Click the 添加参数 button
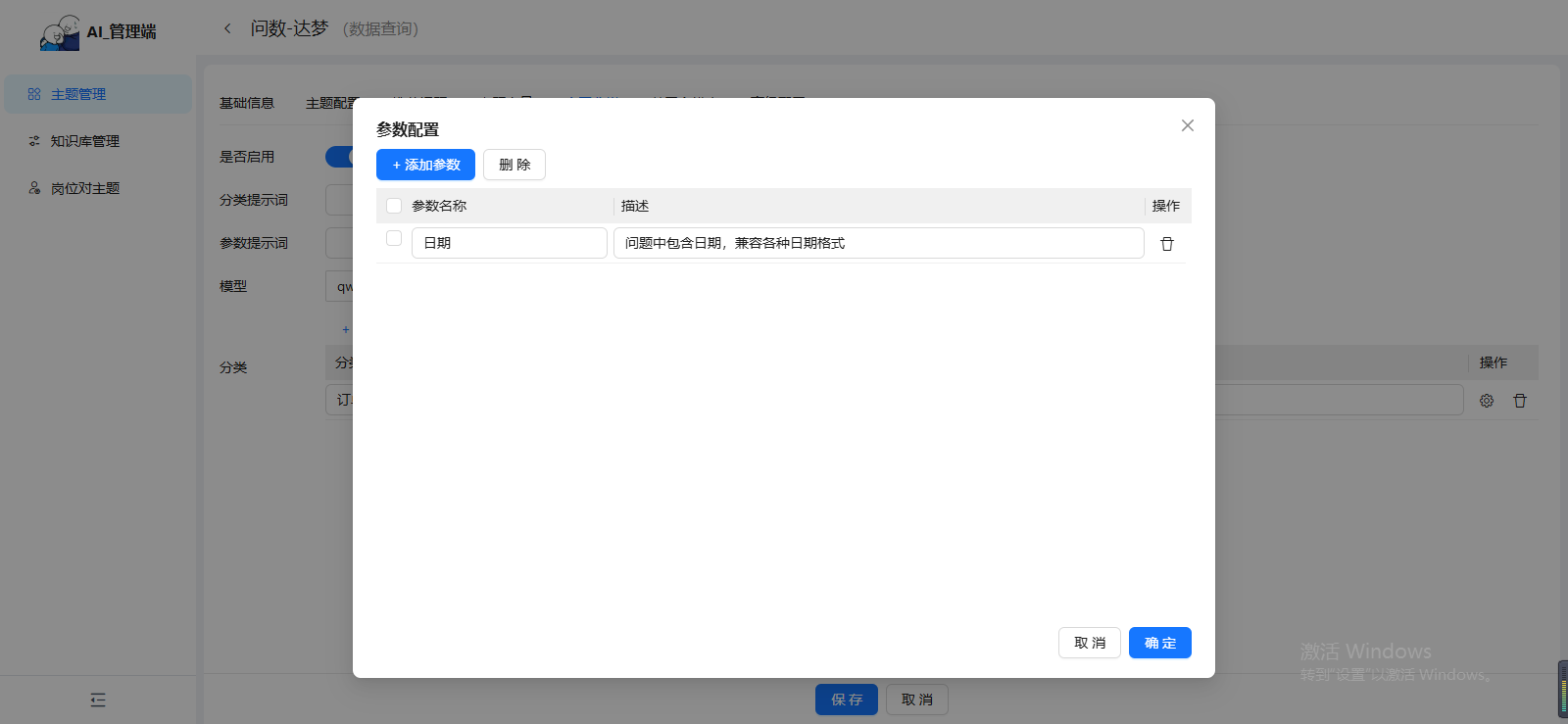Image resolution: width=1568 pixels, height=724 pixels. click(425, 165)
